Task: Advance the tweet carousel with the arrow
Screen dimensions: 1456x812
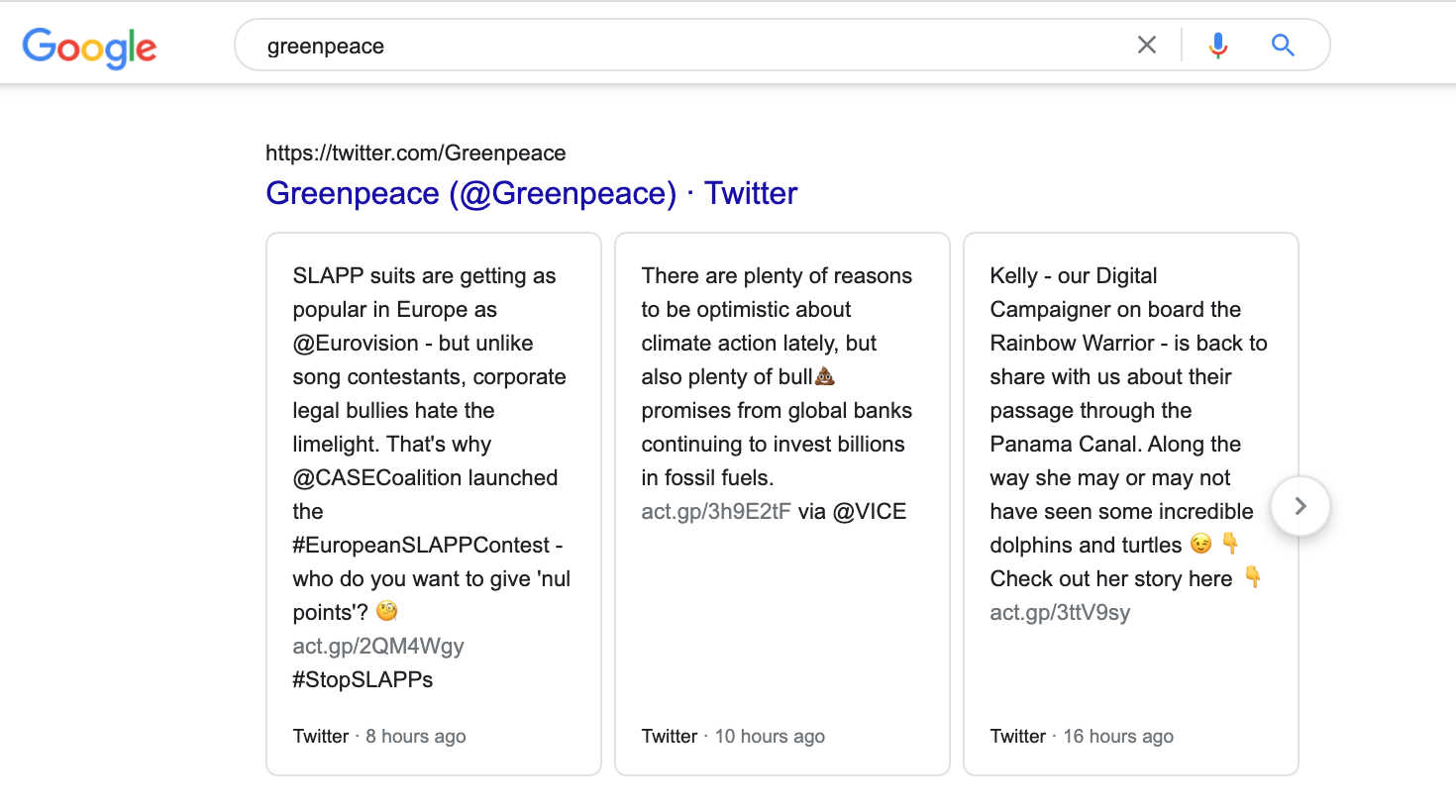Action: (1300, 506)
